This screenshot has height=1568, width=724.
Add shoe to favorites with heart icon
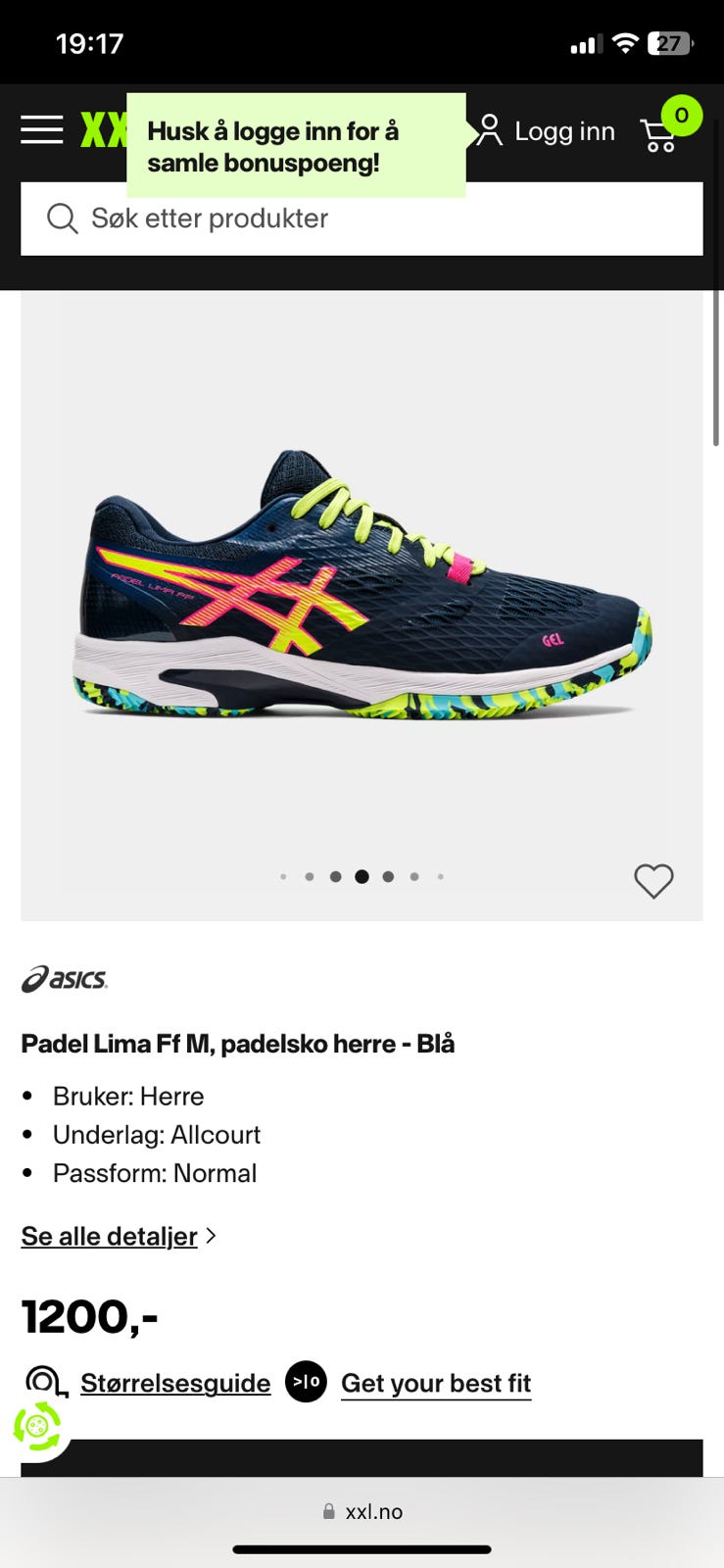pos(653,881)
